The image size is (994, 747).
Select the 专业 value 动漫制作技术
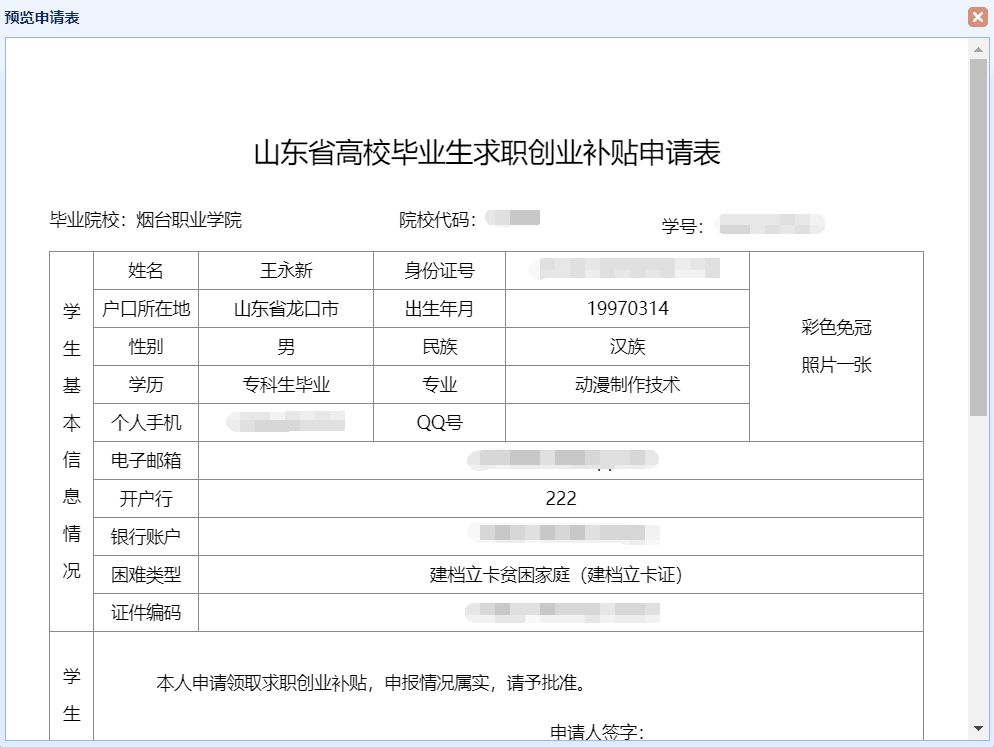(627, 385)
